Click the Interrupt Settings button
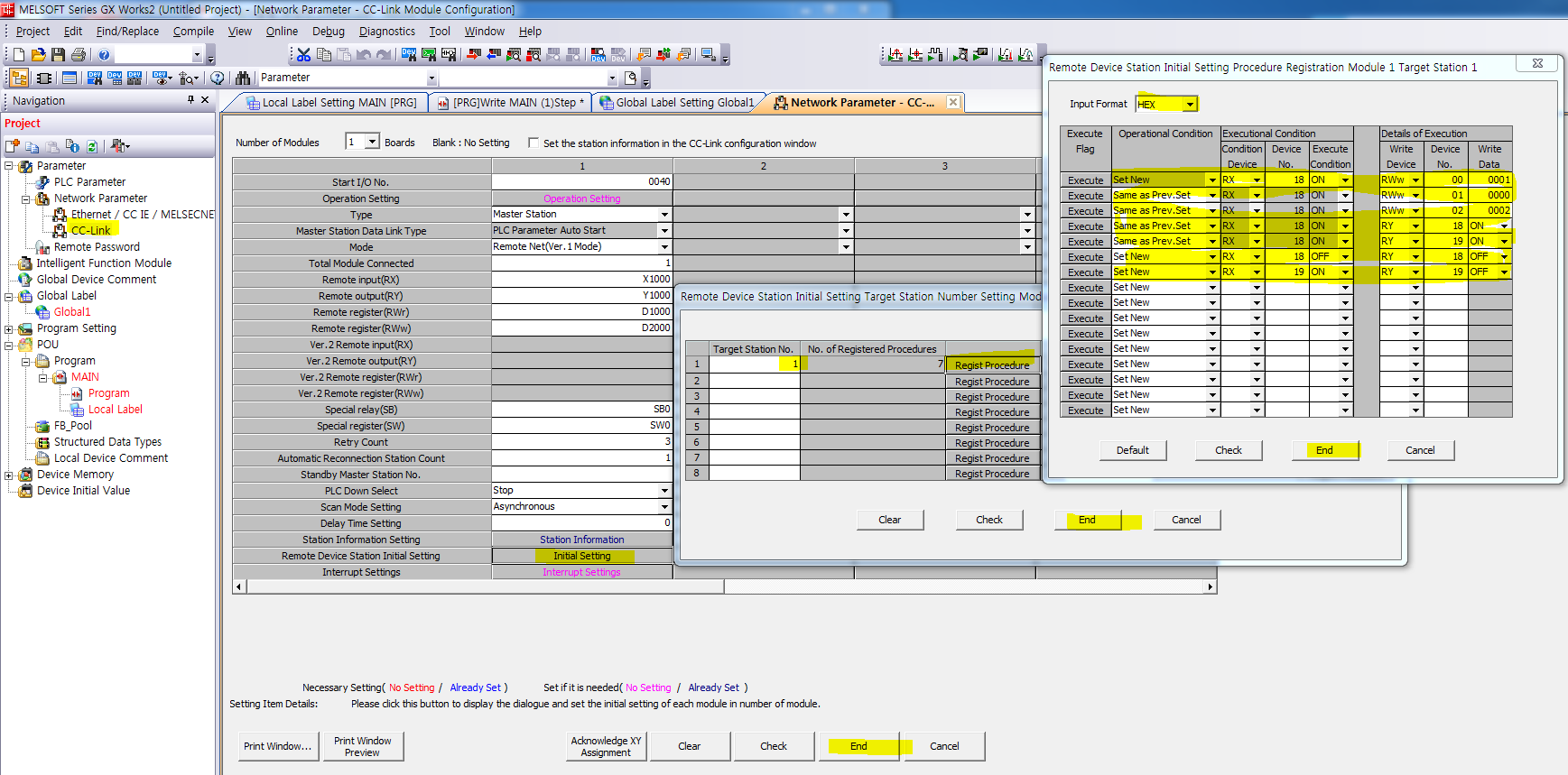Screen dimensions: 1568x775 click(582, 572)
